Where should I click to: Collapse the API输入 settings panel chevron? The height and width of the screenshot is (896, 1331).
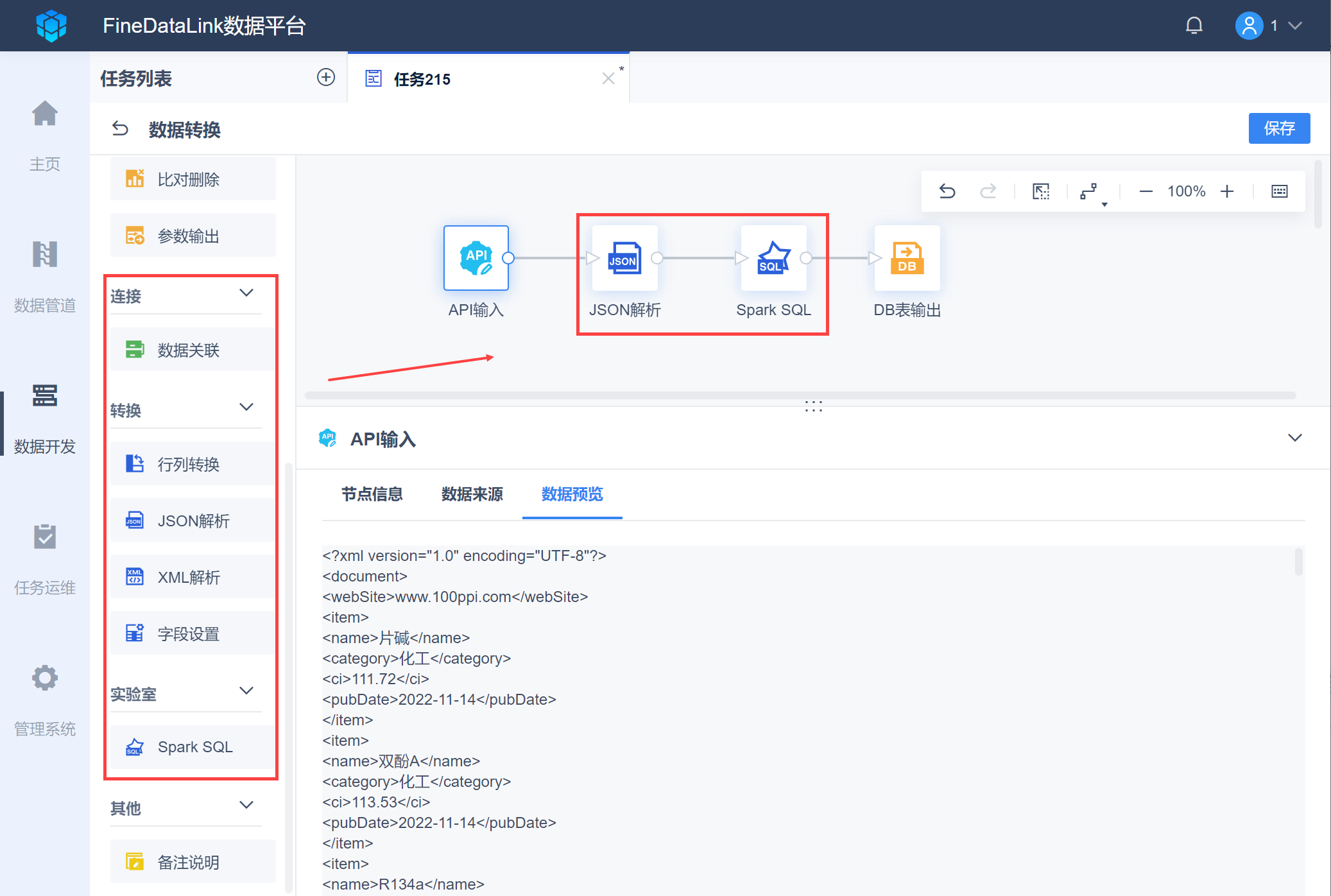[1294, 438]
